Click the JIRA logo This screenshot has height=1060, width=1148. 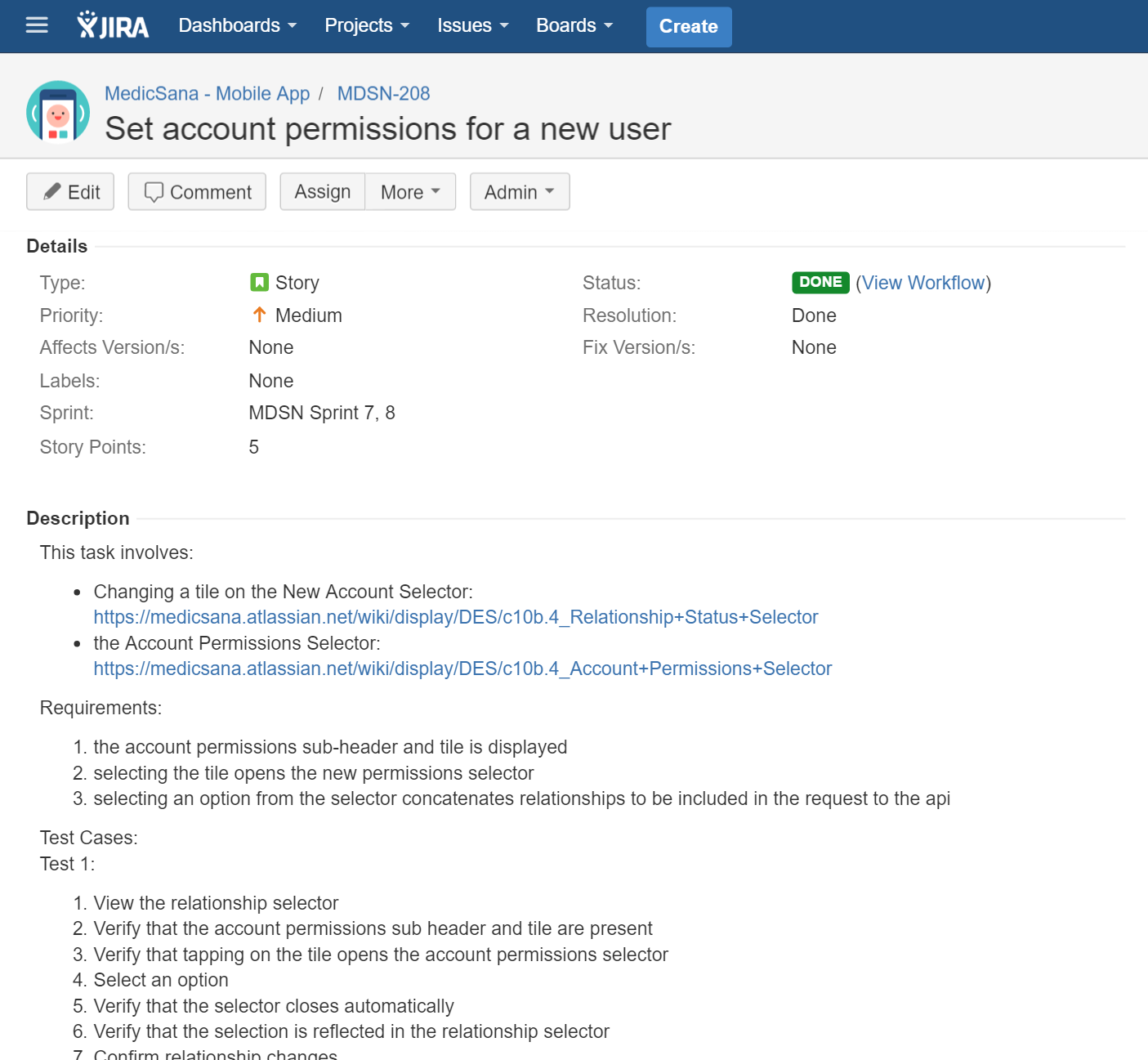click(113, 26)
